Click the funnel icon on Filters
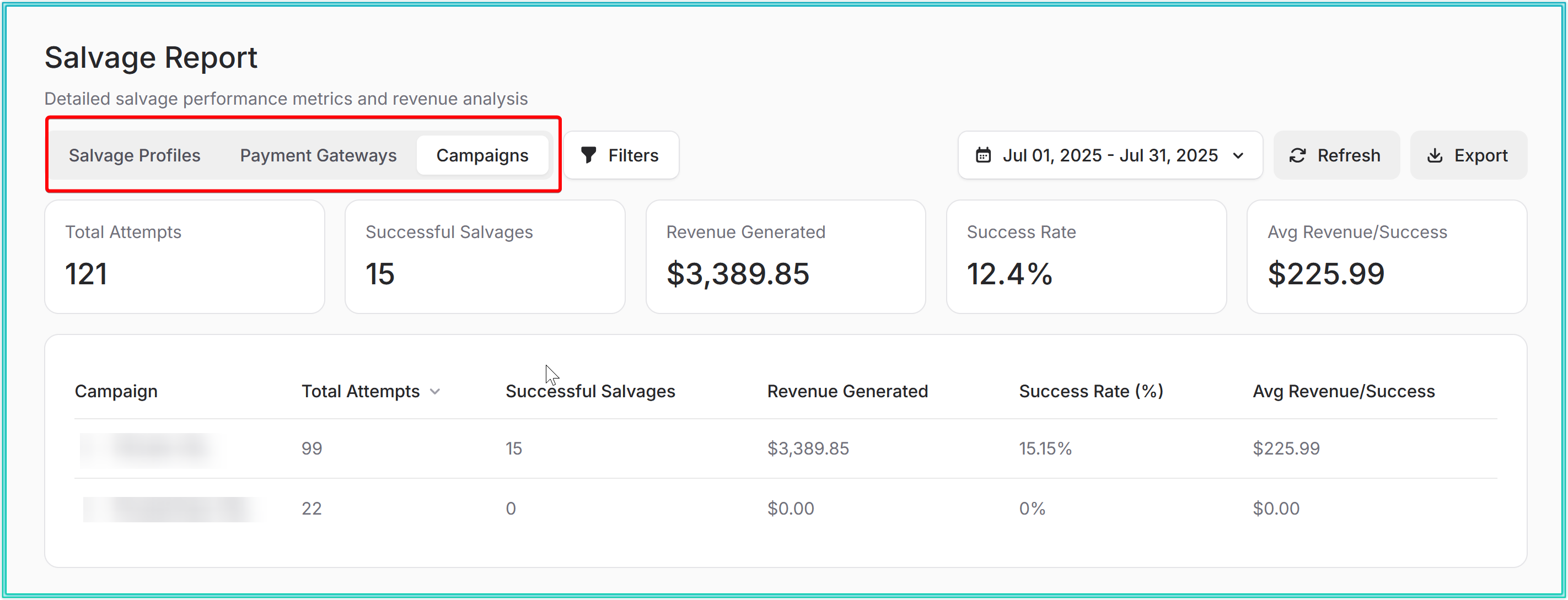The height and width of the screenshot is (600, 1568). [588, 155]
